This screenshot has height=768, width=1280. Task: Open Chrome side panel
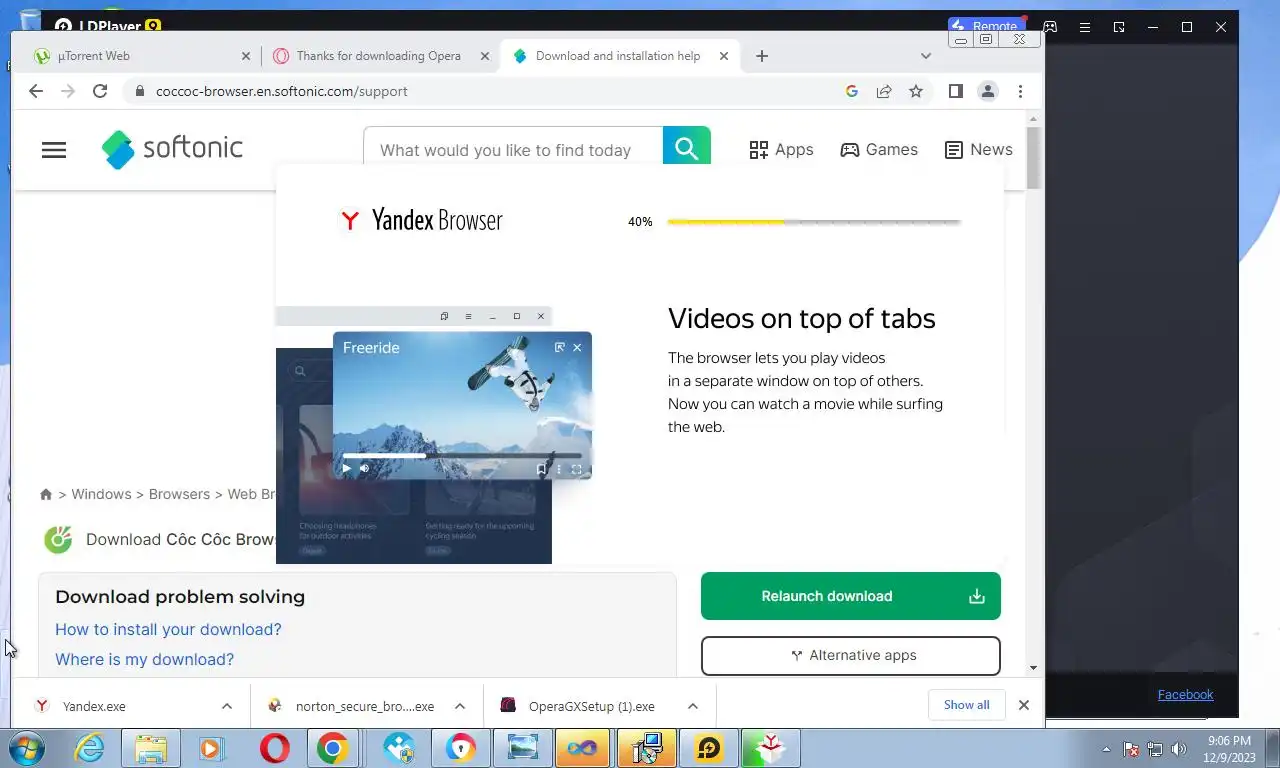click(955, 91)
